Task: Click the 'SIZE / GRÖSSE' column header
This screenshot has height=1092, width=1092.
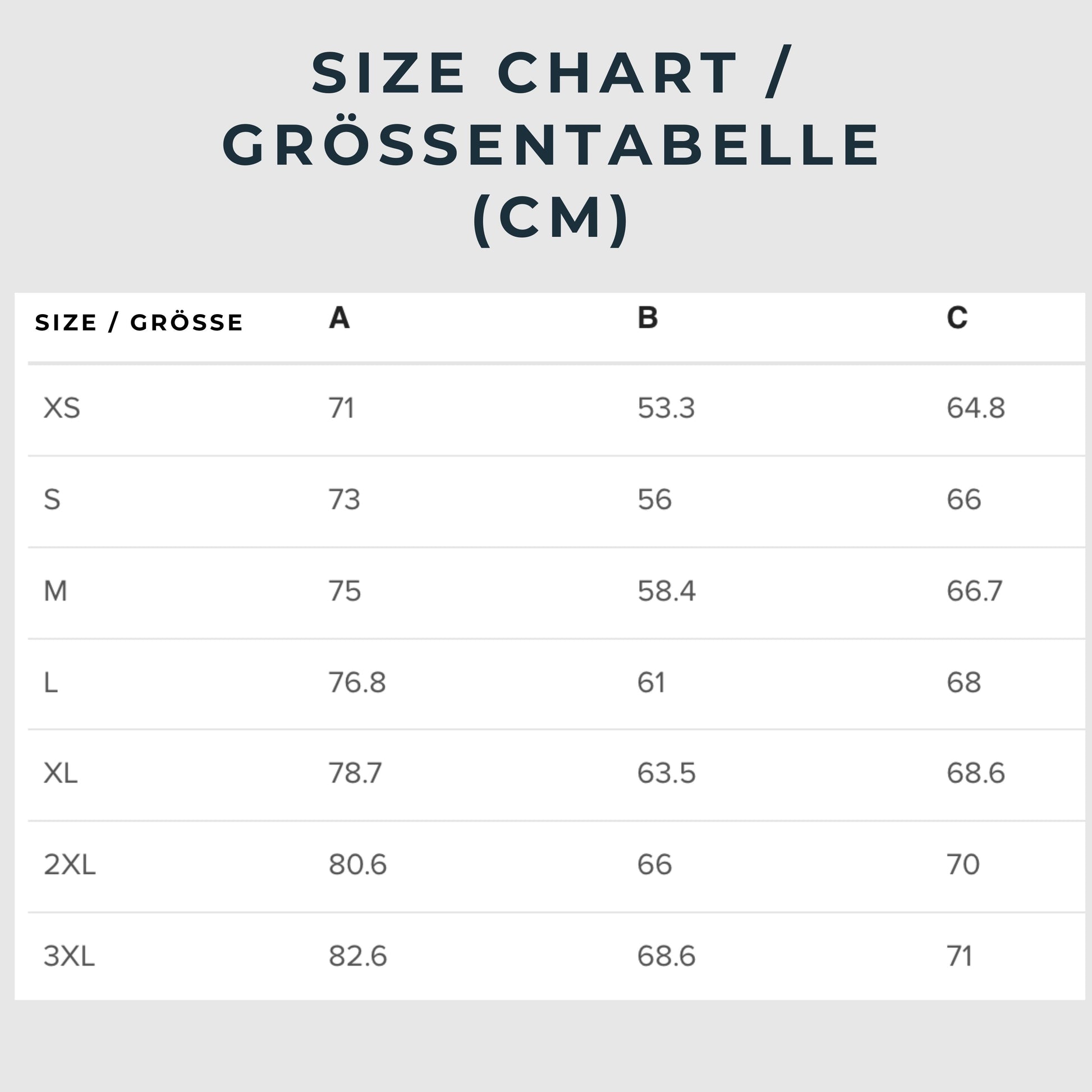Action: click(139, 323)
